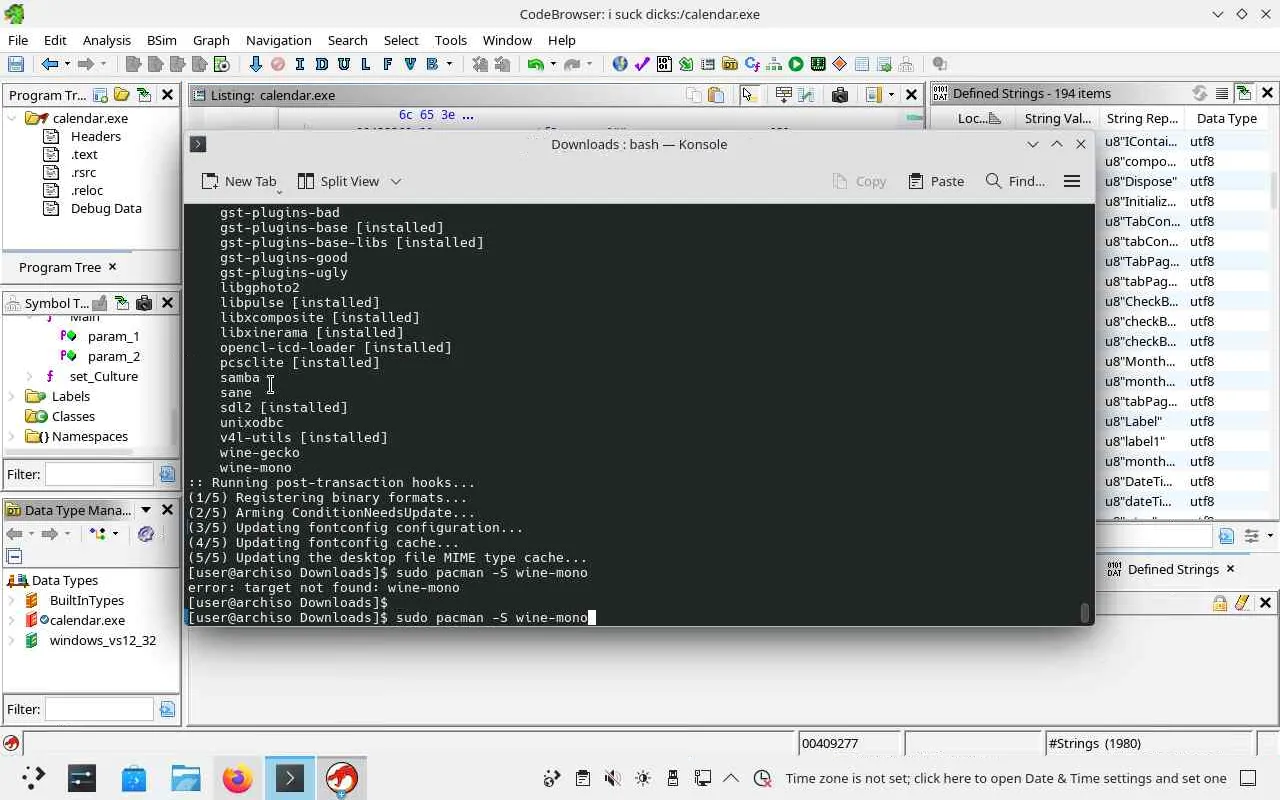
Task: Navigate back with the blue left arrow
Action: point(49,64)
